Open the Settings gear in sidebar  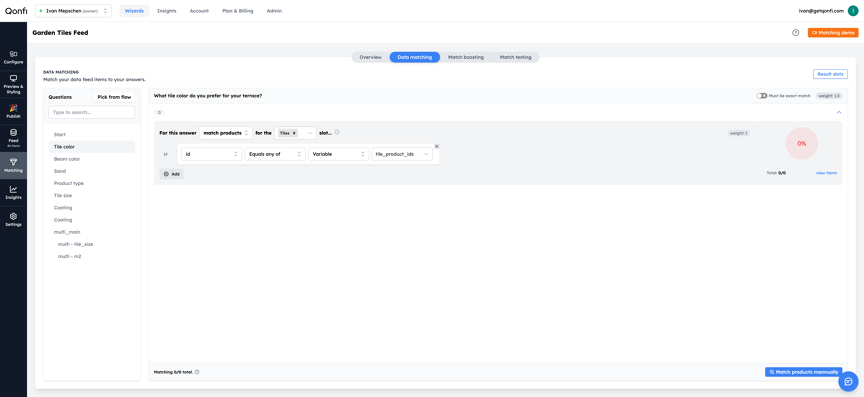pyautogui.click(x=13, y=219)
